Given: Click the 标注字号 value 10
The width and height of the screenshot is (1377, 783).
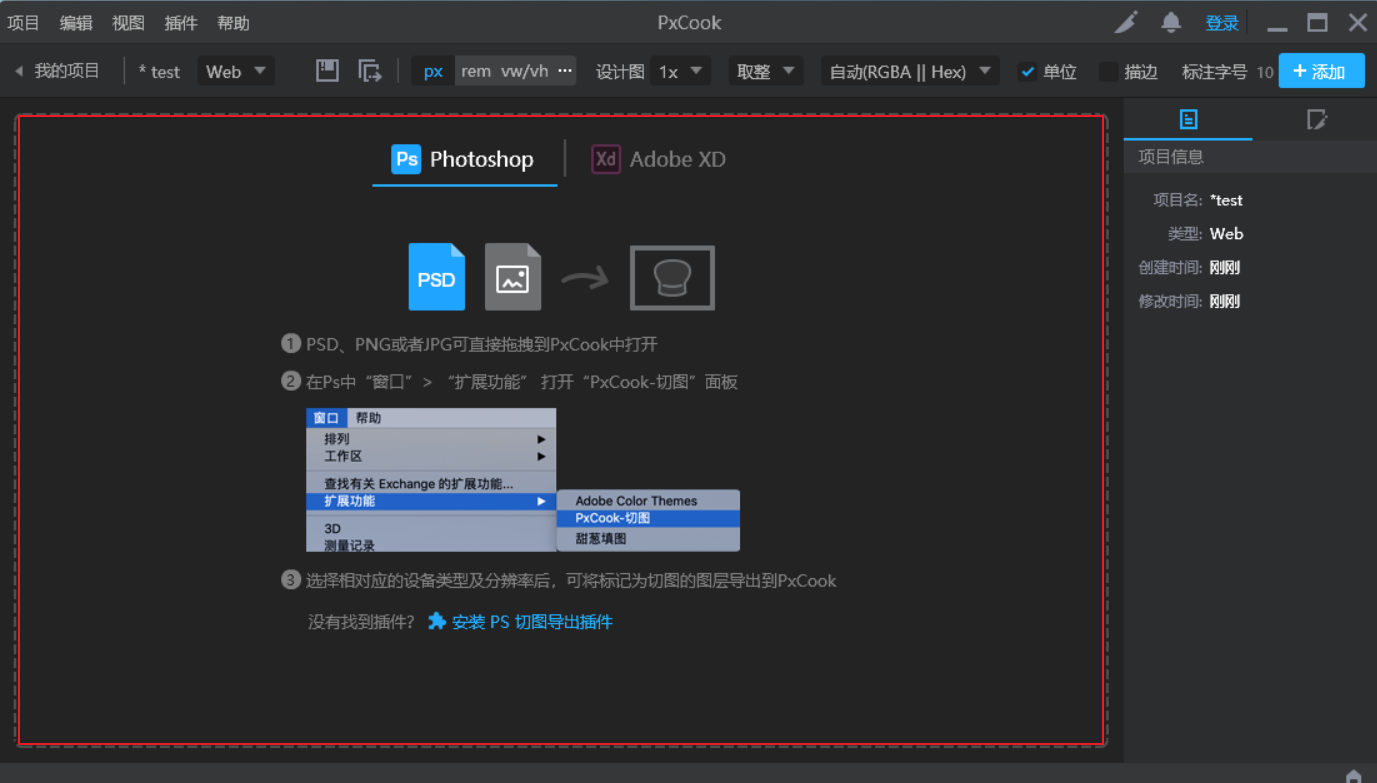Looking at the screenshot, I should pos(1265,72).
